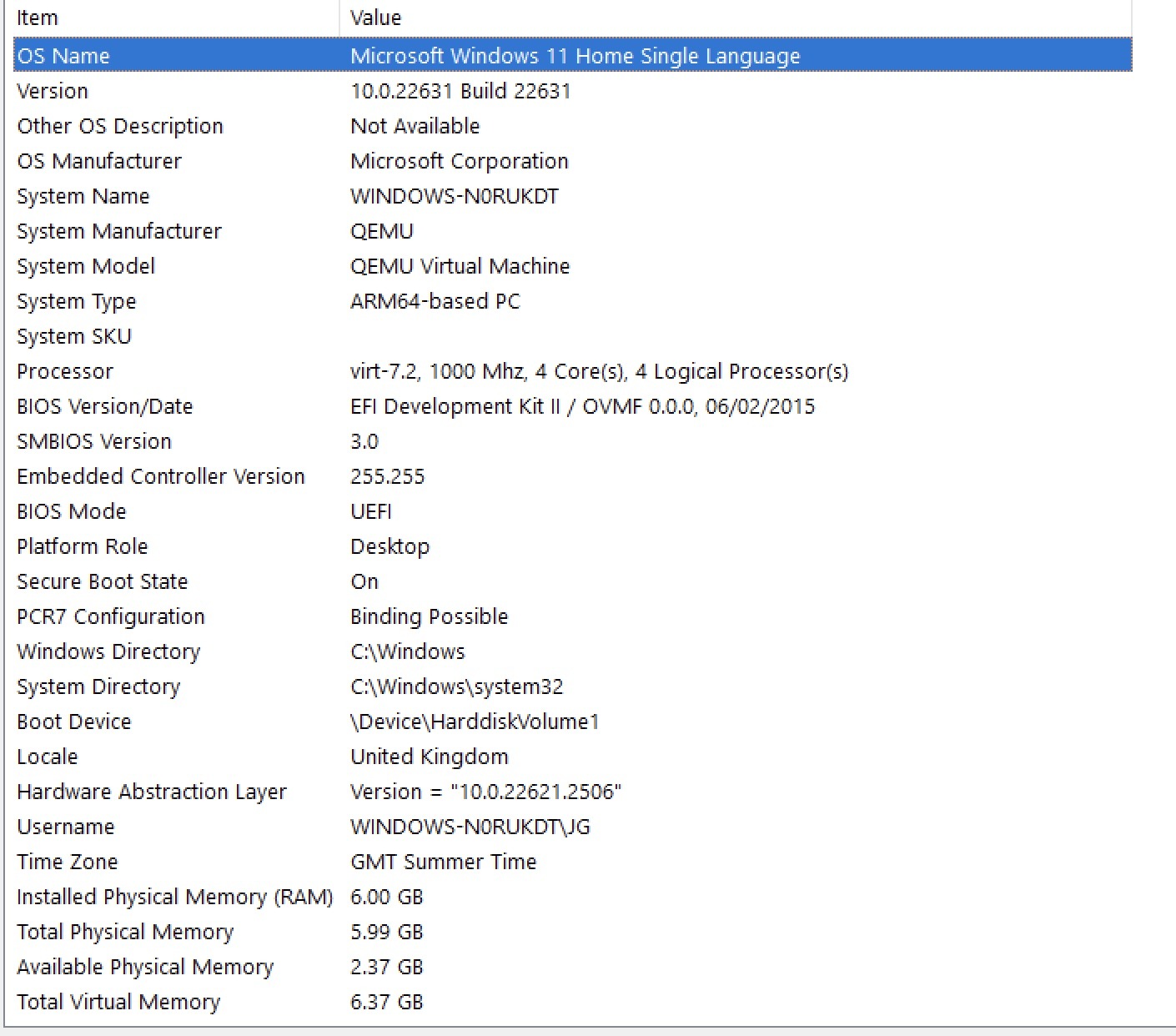Screen dimensions: 1176x1036
Task: Click the value 10.0.22631 Build 22631
Action: (x=460, y=91)
